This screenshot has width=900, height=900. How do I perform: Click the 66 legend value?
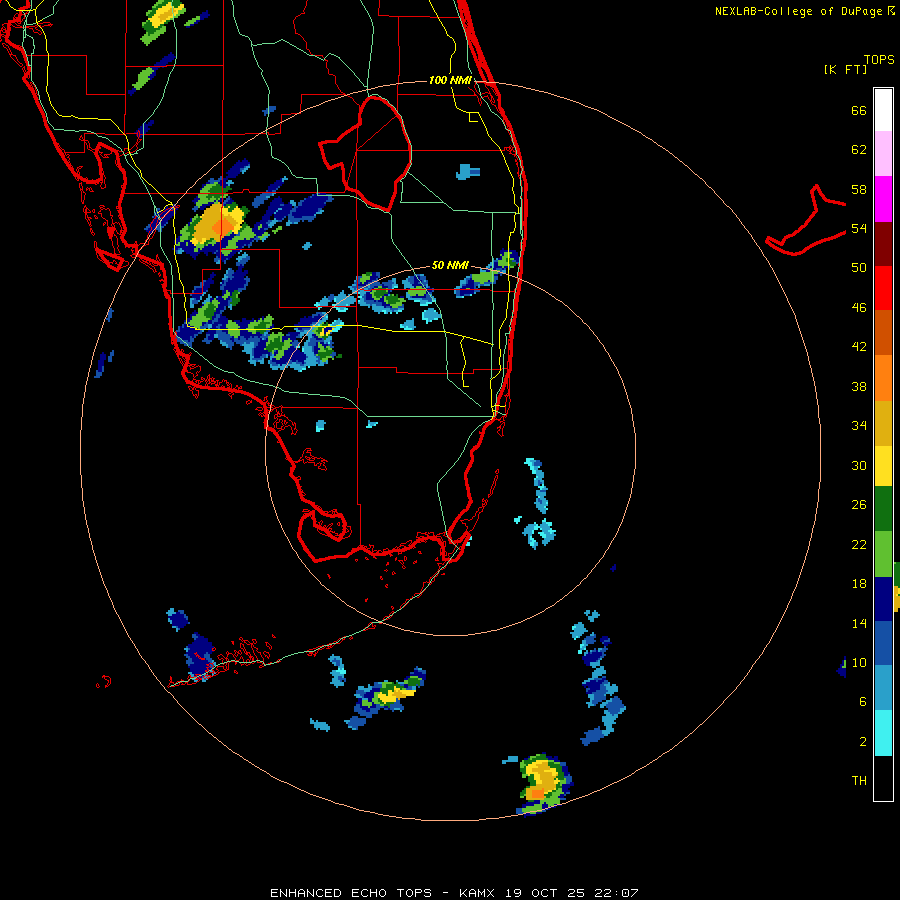point(859,111)
